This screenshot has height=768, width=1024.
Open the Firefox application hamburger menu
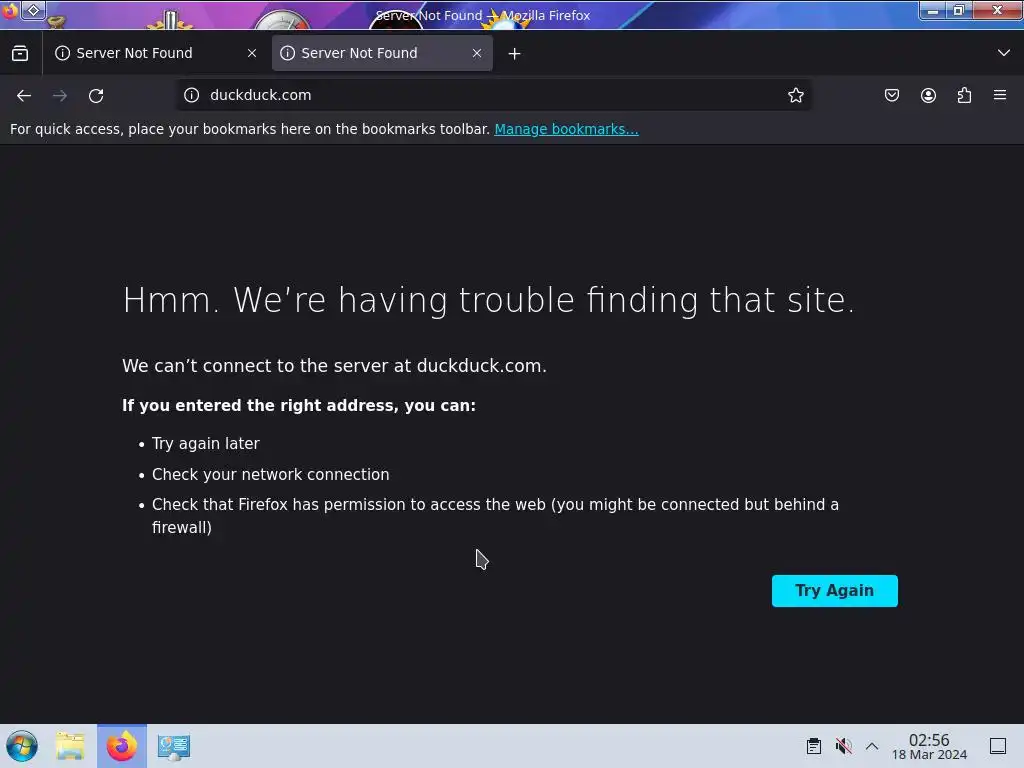point(1000,95)
